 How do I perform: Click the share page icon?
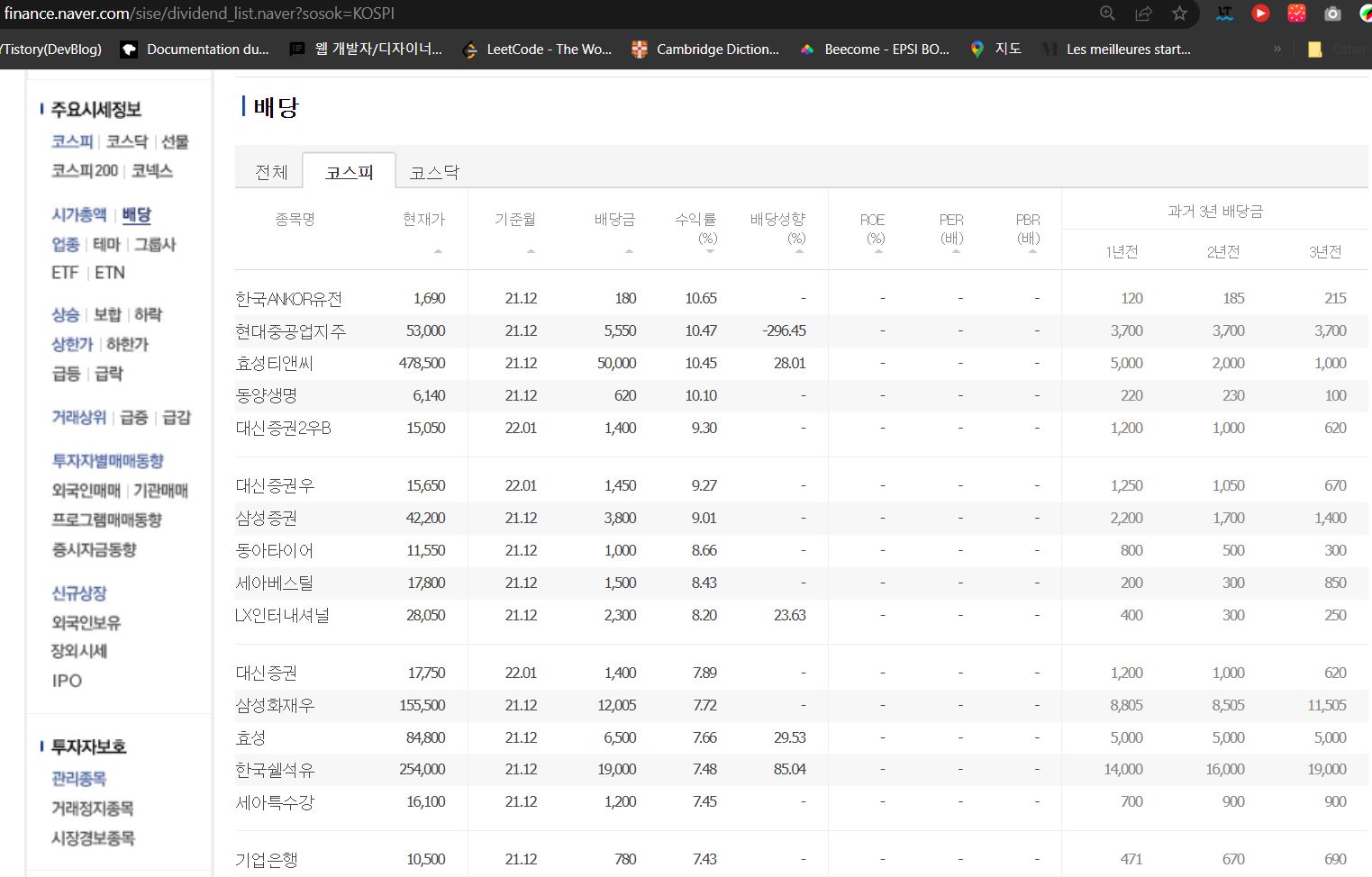tap(1143, 14)
